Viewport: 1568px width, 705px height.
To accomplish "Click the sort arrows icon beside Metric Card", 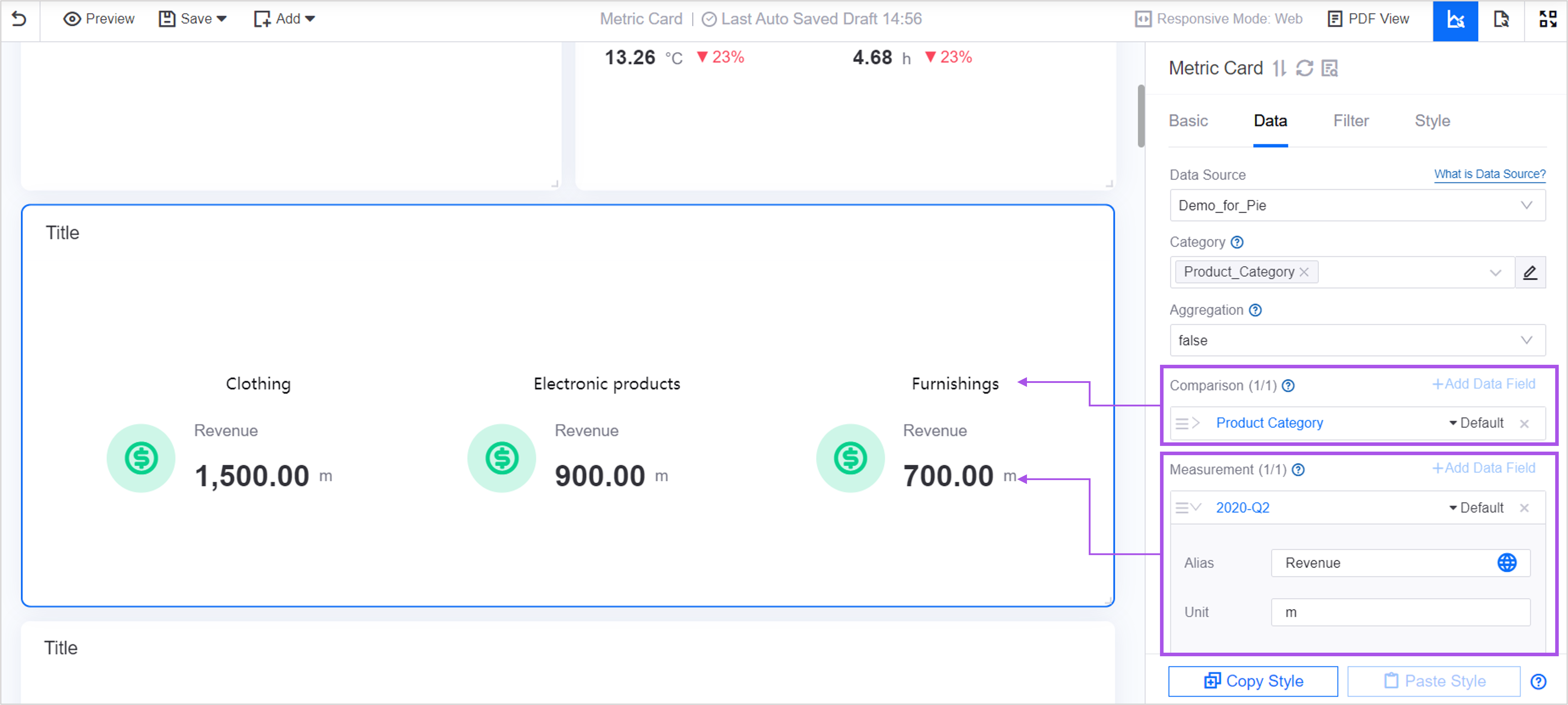I will point(1280,68).
